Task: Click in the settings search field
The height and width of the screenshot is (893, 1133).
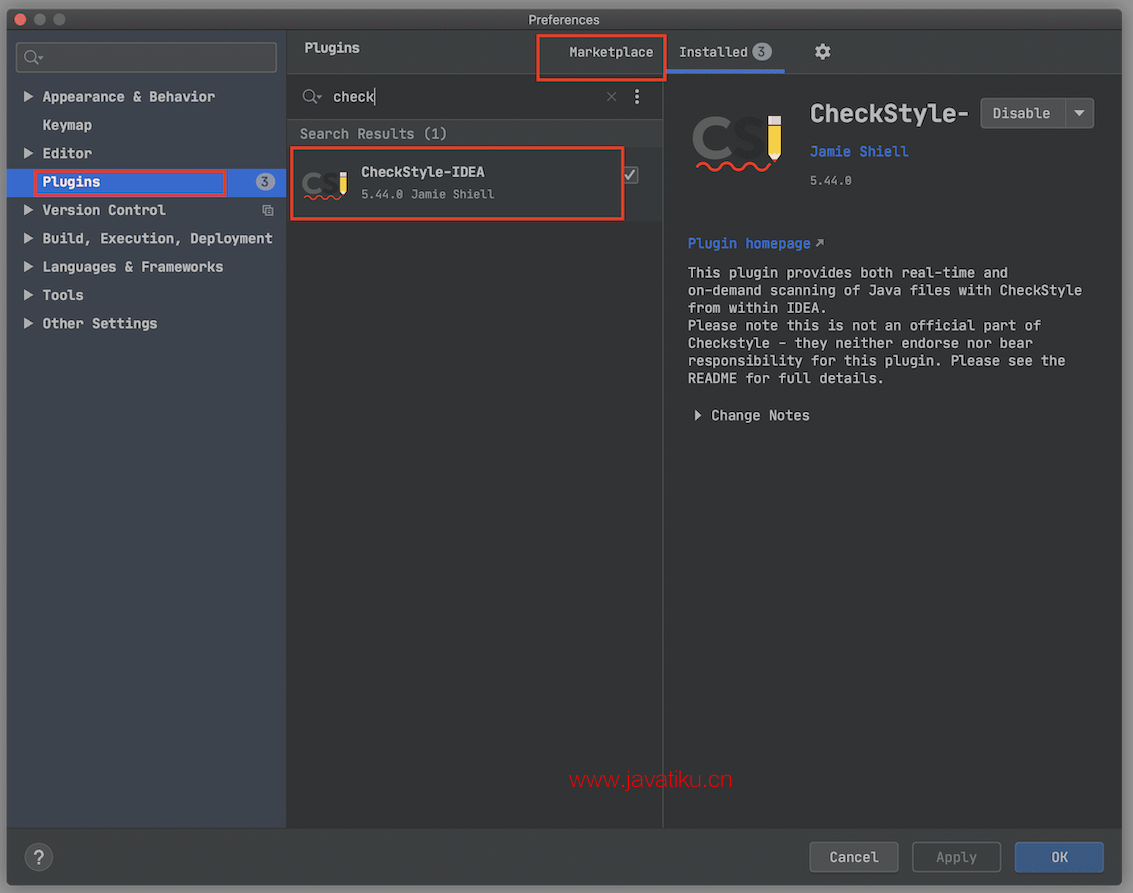Action: pos(146,57)
